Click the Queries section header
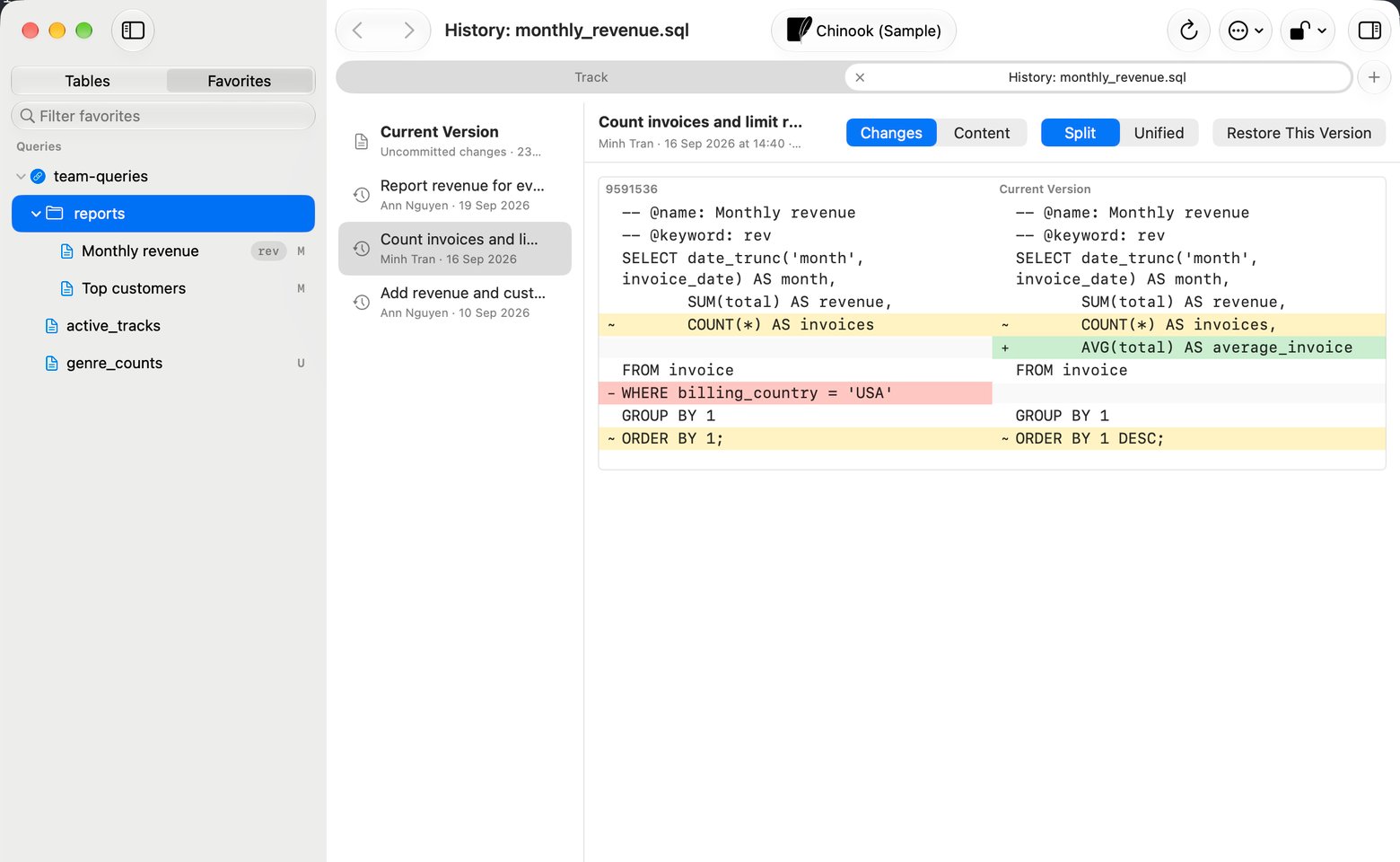1400x862 pixels. click(39, 146)
